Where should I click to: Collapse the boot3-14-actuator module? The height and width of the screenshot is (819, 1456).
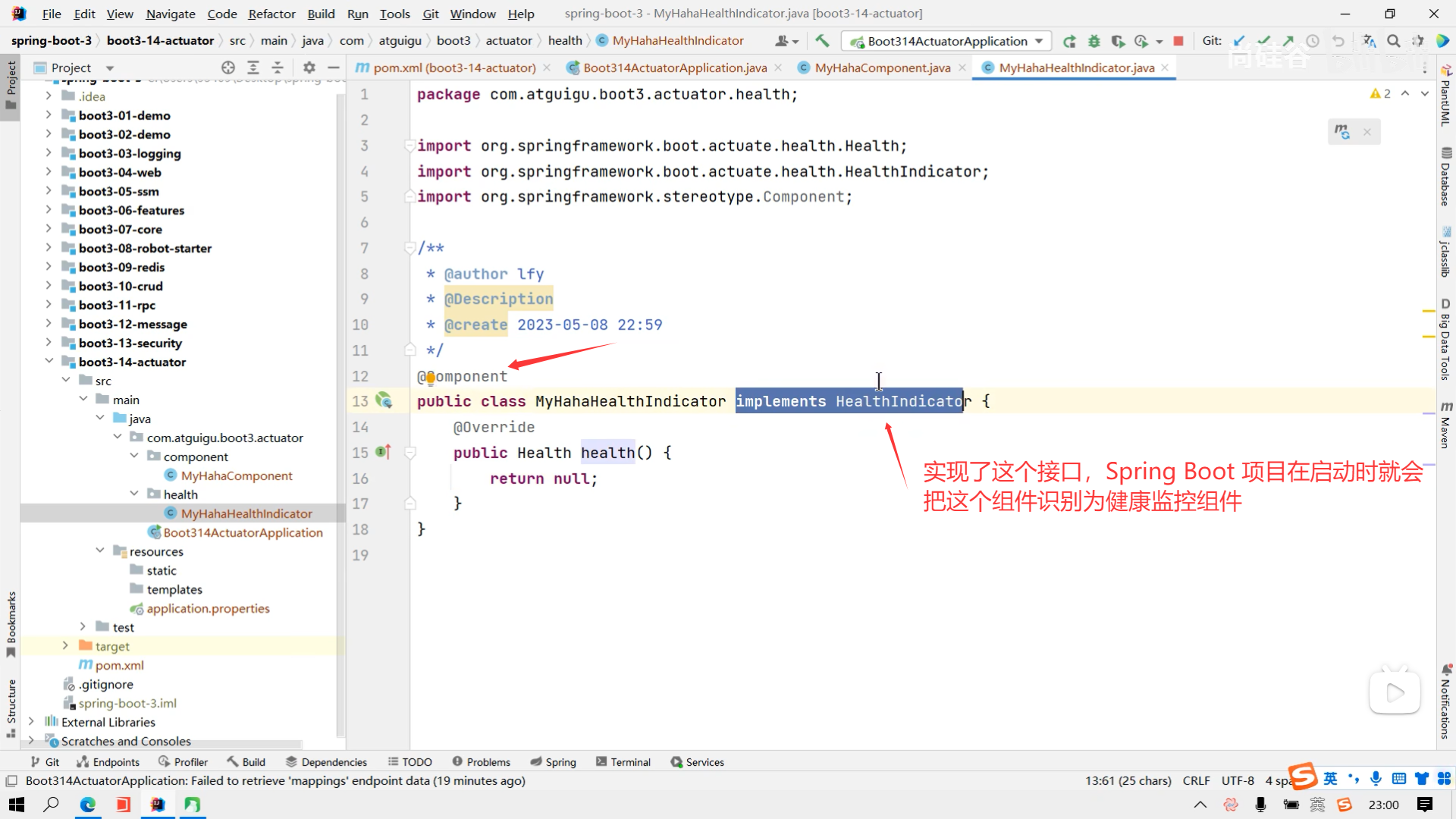49,362
